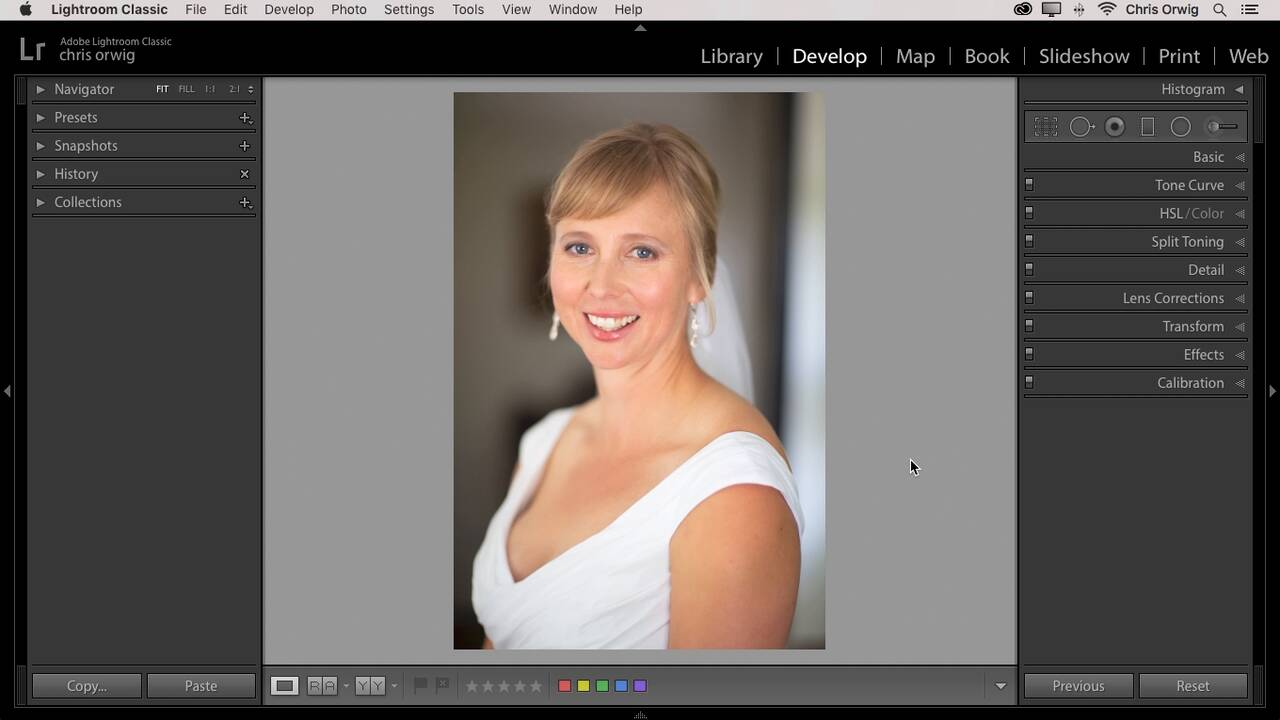
Task: Expand the Histogram panel
Action: click(x=1239, y=89)
